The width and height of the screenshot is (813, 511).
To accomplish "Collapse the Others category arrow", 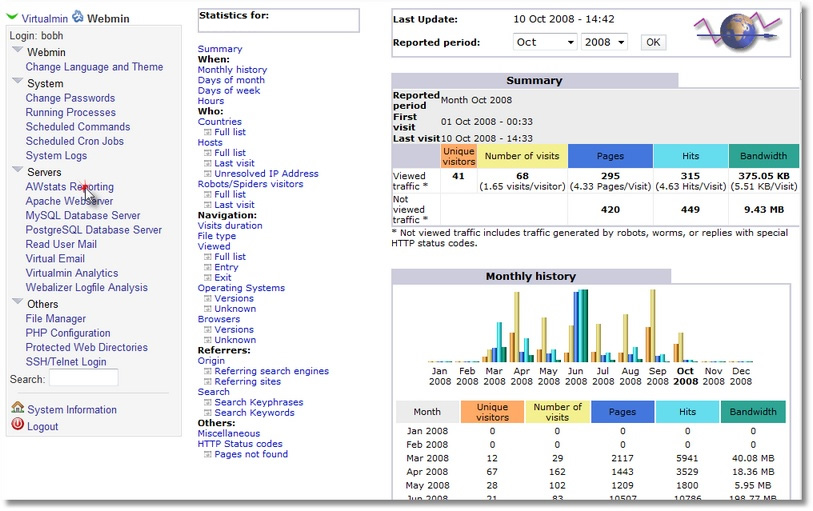I will pos(18,302).
